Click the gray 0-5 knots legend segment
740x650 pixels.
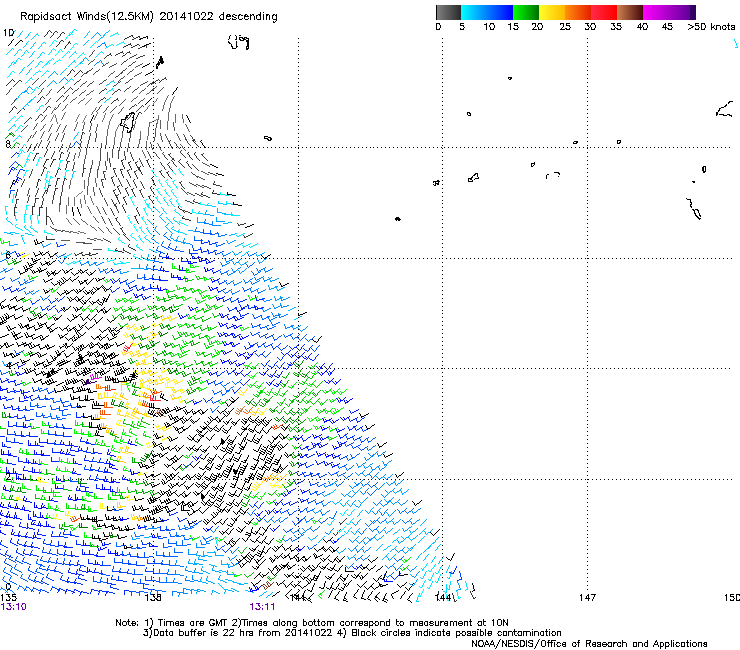[448, 12]
